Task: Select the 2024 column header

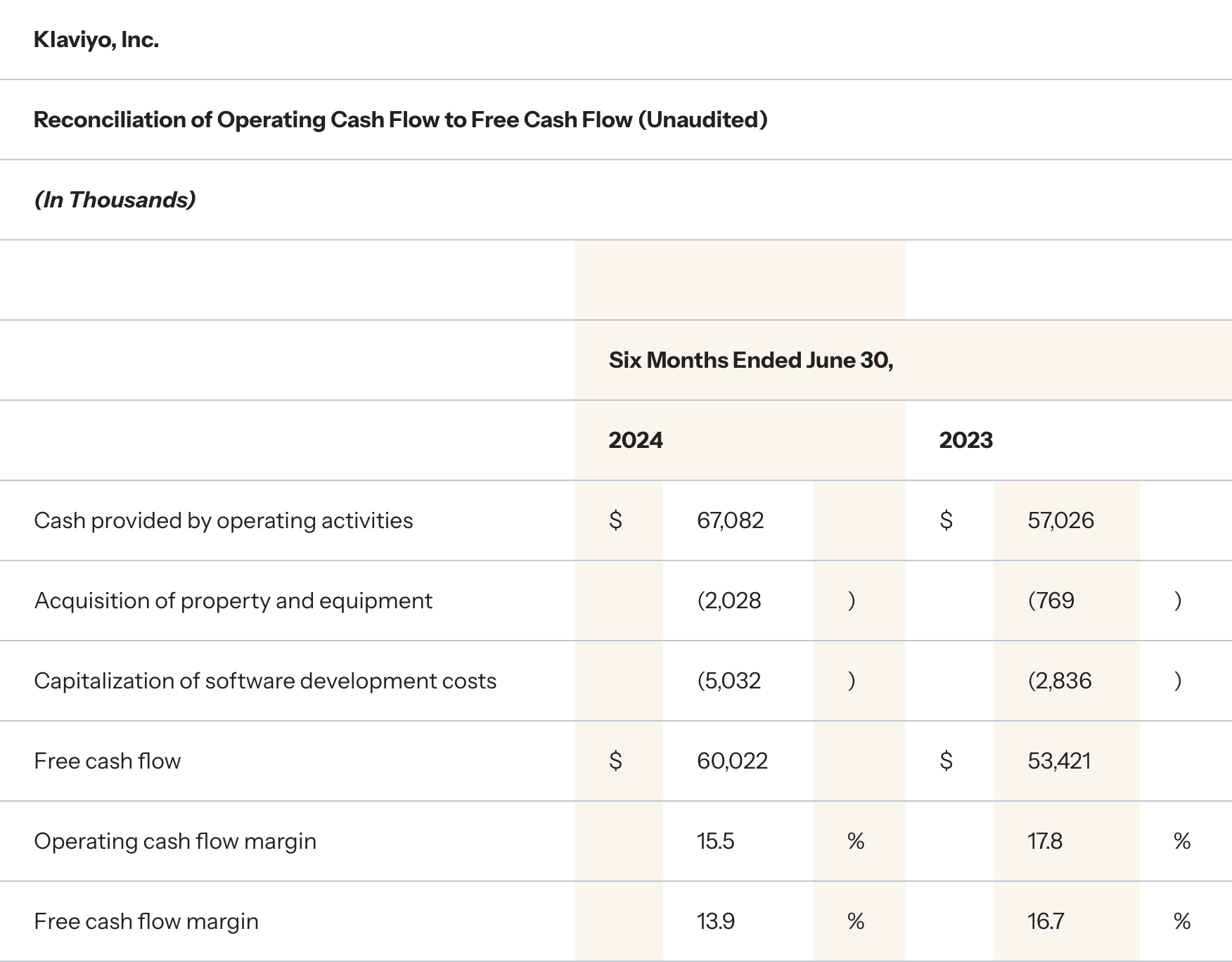Action: coord(635,440)
